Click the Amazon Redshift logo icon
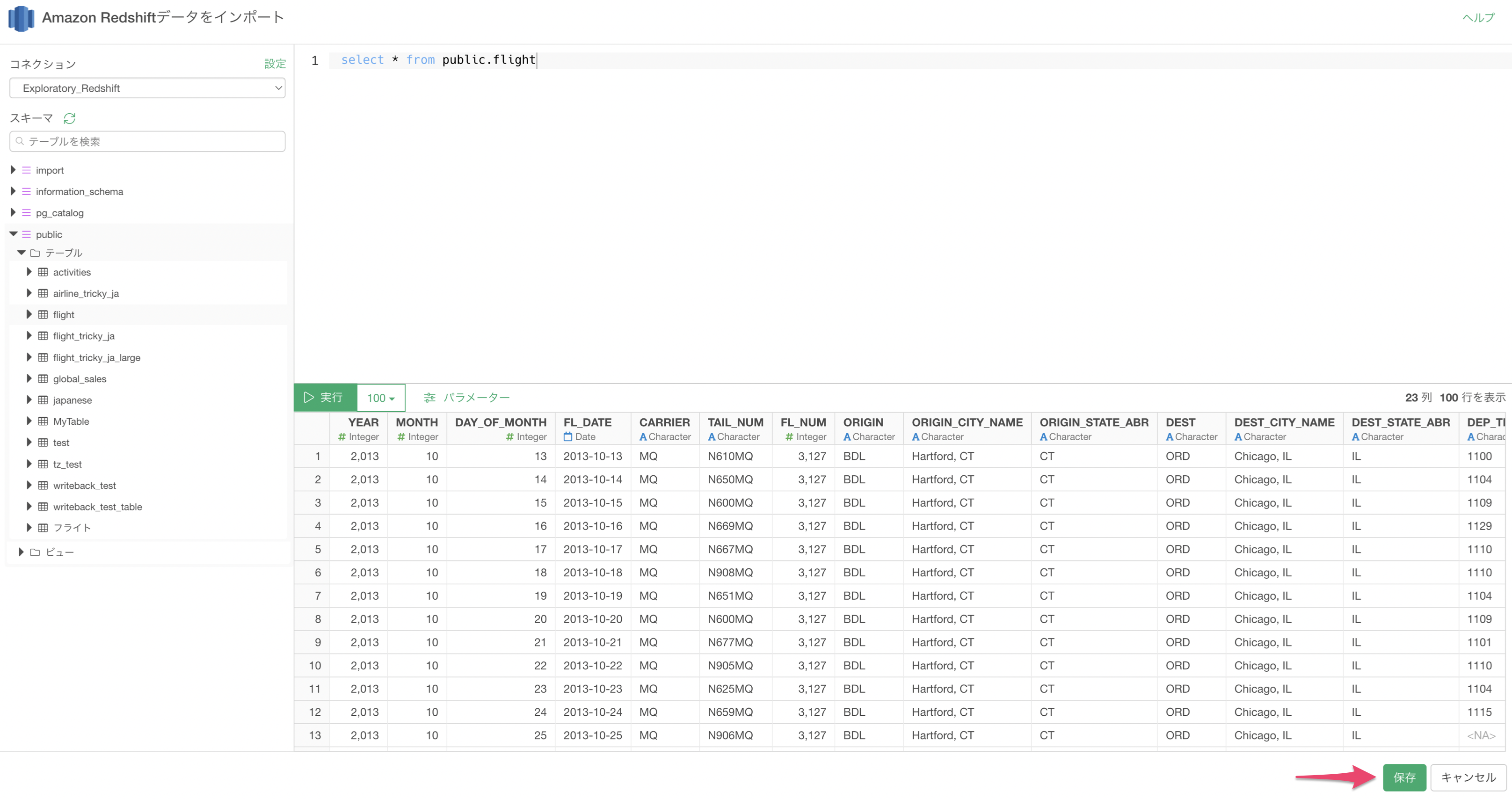The width and height of the screenshot is (1512, 799). 21,18
